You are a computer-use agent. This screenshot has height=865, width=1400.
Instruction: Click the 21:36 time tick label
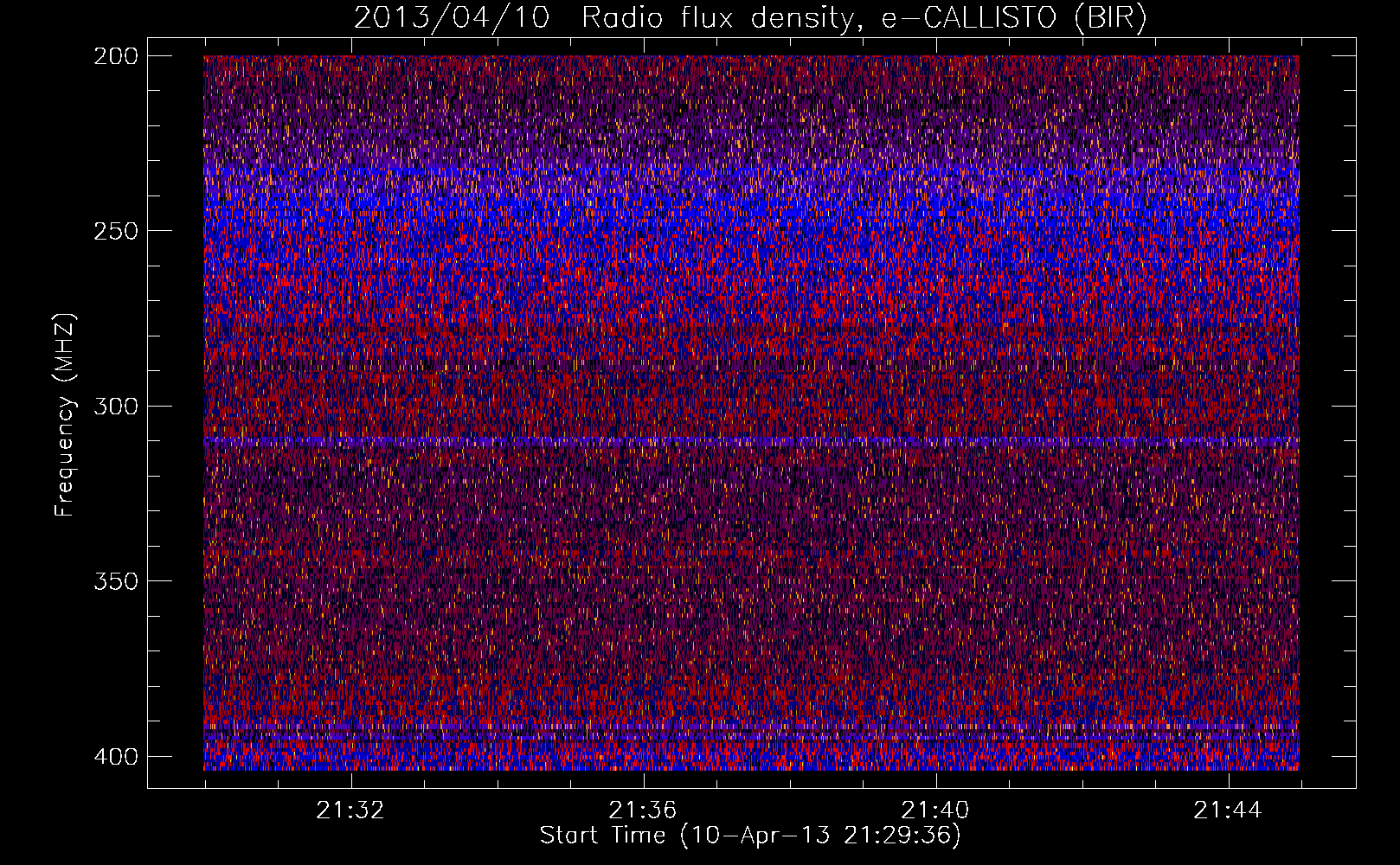[642, 811]
